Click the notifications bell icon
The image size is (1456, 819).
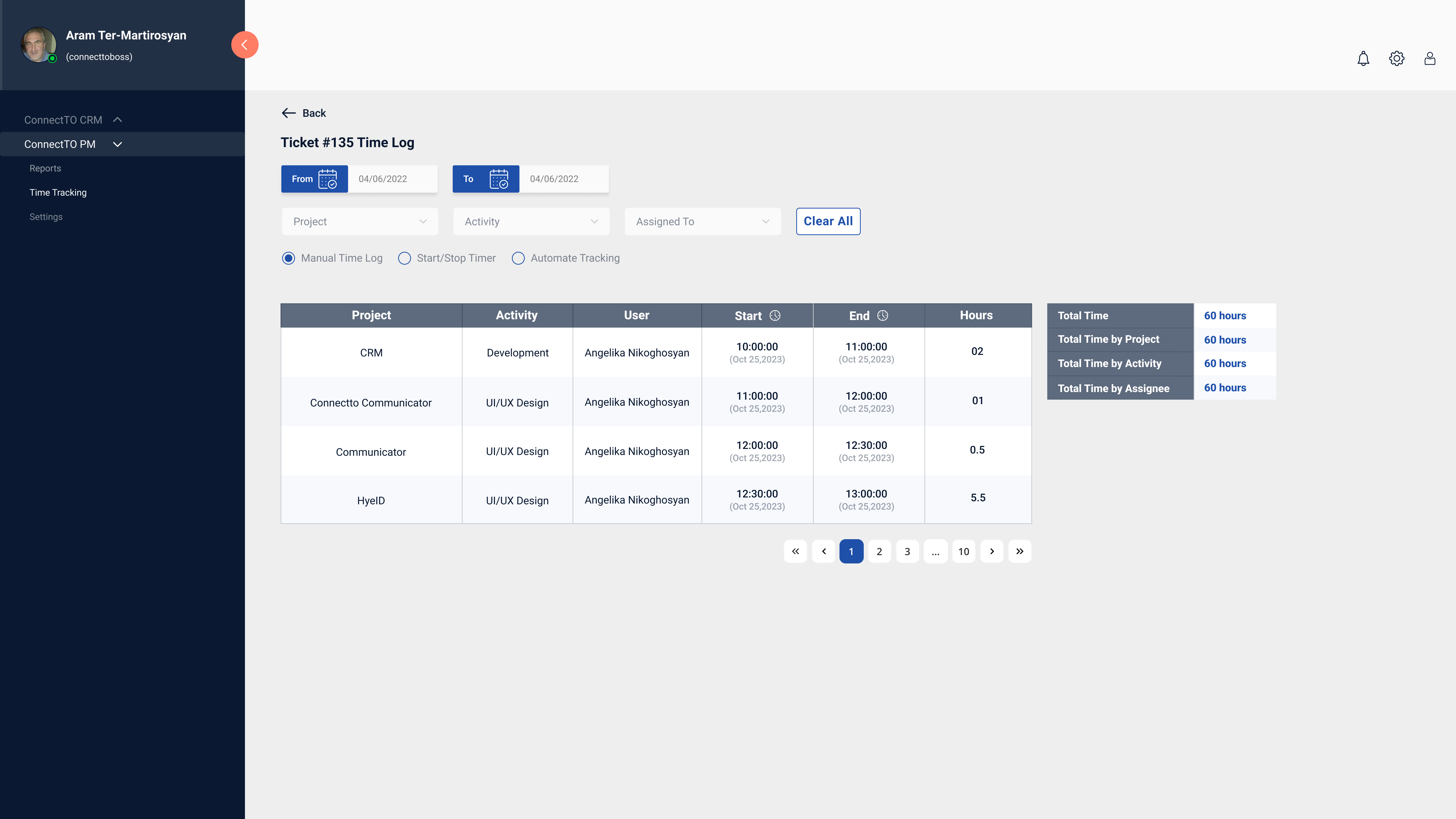click(x=1363, y=59)
